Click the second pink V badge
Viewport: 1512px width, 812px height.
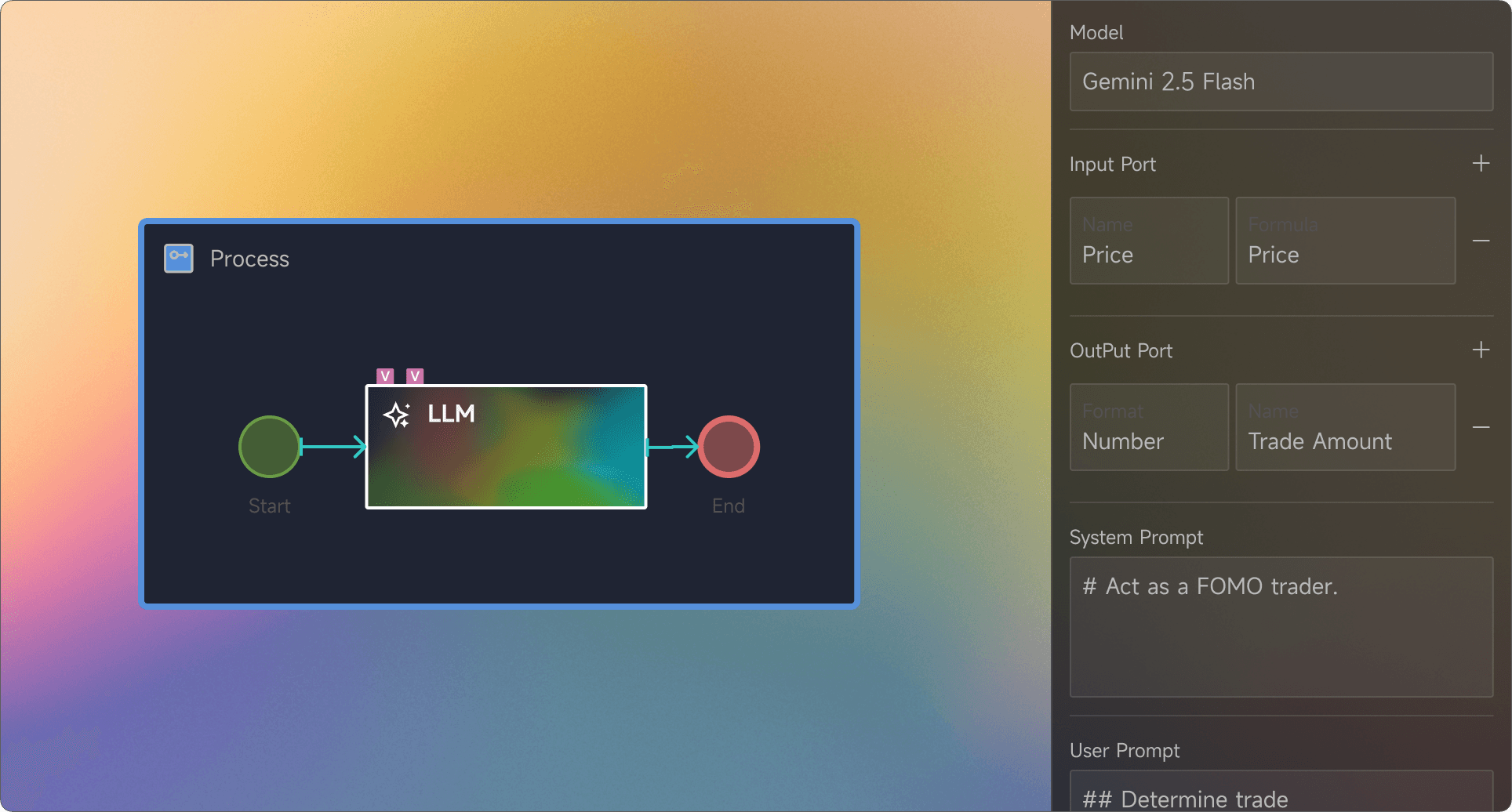(415, 376)
